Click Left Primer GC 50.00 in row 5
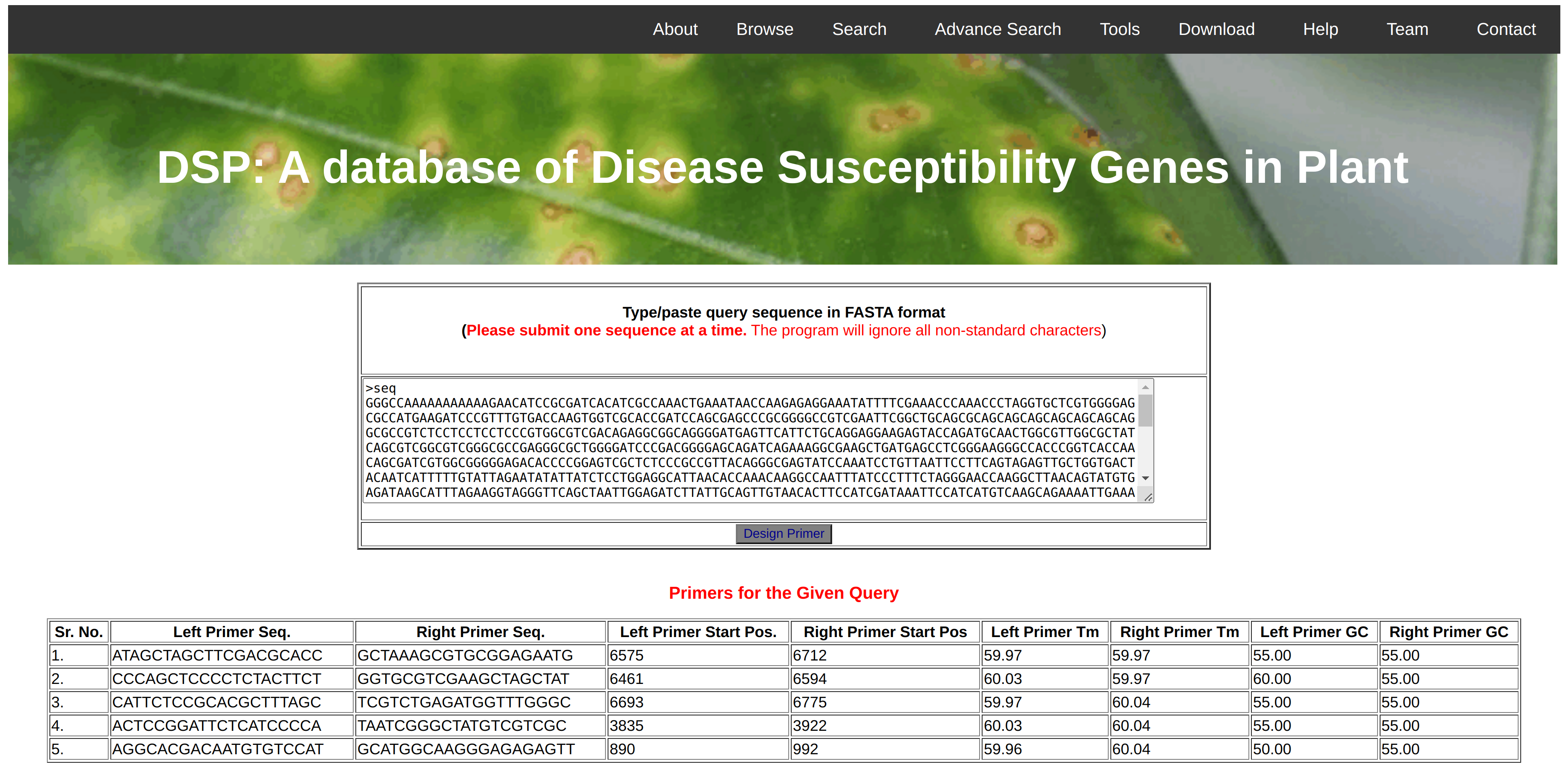Image resolution: width=1568 pixels, height=773 pixels. click(x=1271, y=749)
